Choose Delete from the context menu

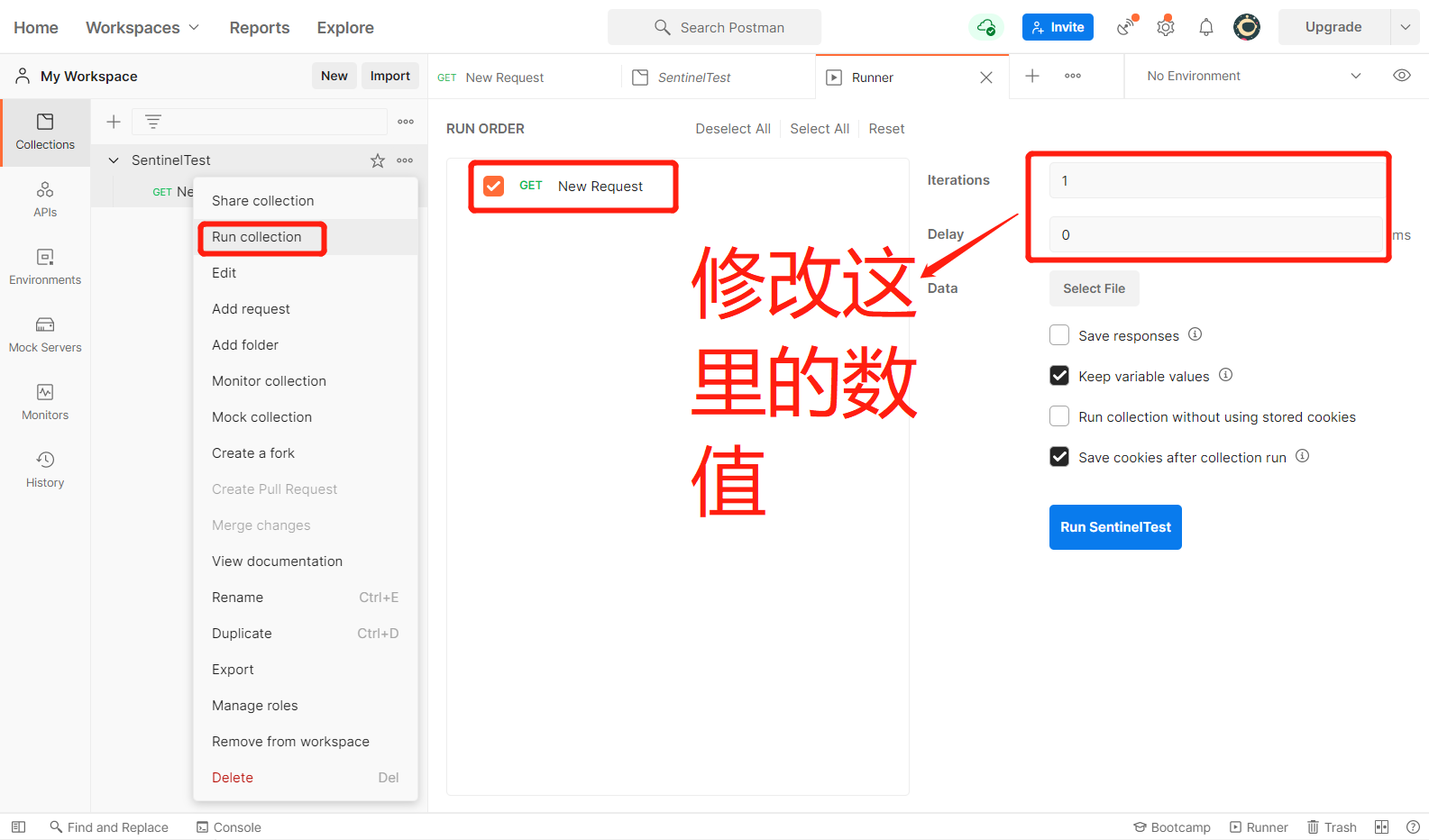point(306,778)
